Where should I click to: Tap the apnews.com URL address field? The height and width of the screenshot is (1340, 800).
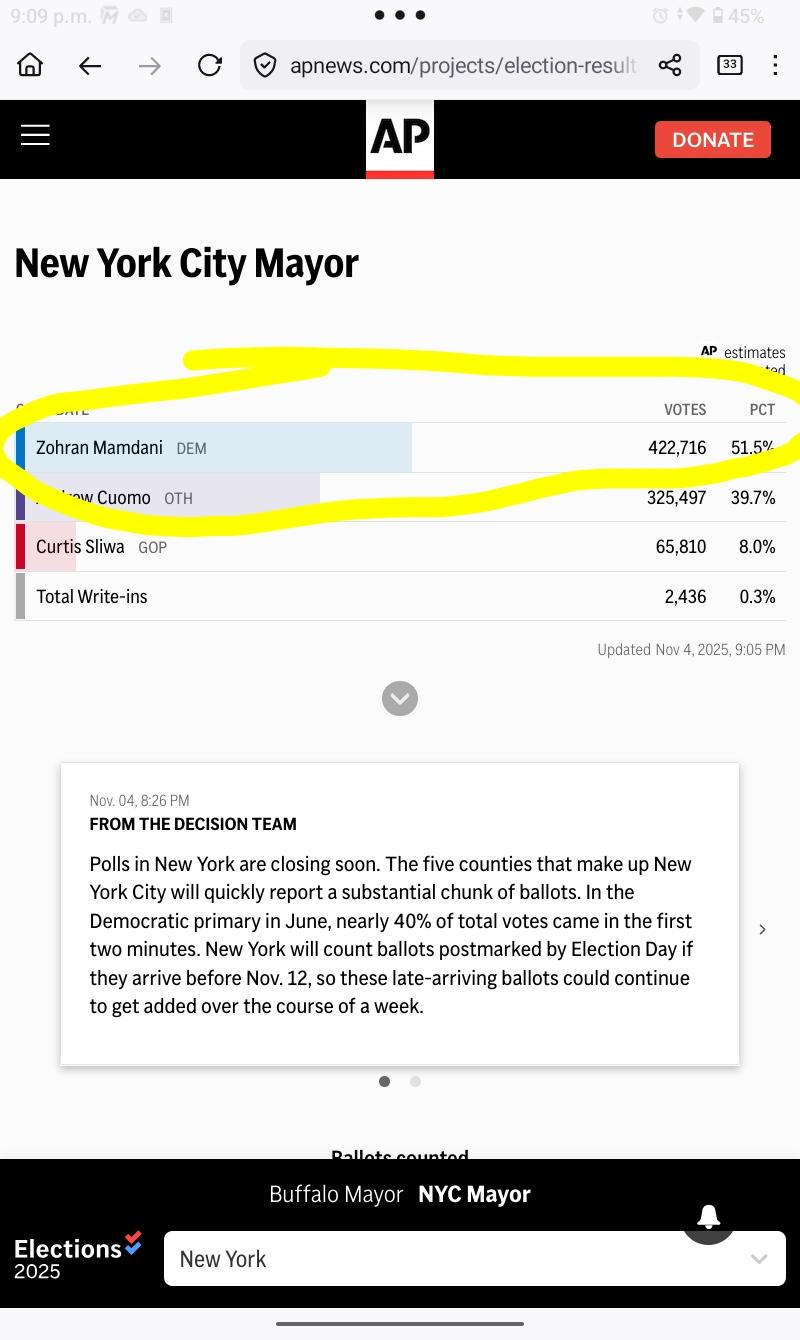click(462, 66)
